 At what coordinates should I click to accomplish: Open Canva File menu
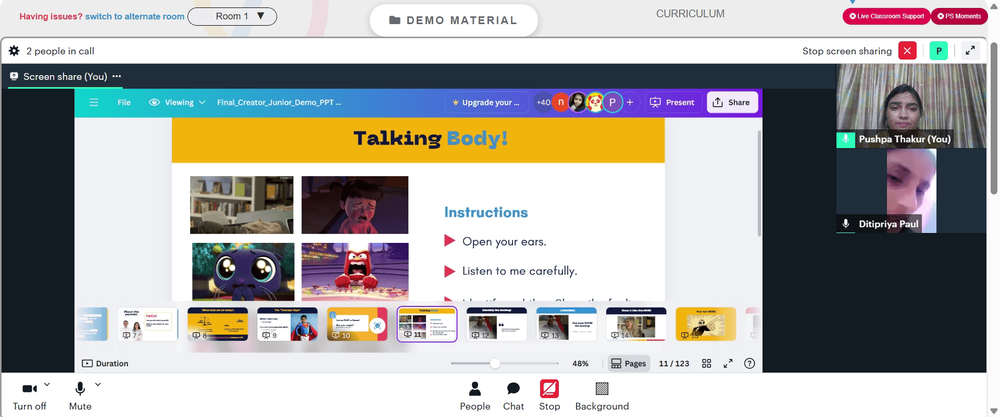click(x=124, y=102)
